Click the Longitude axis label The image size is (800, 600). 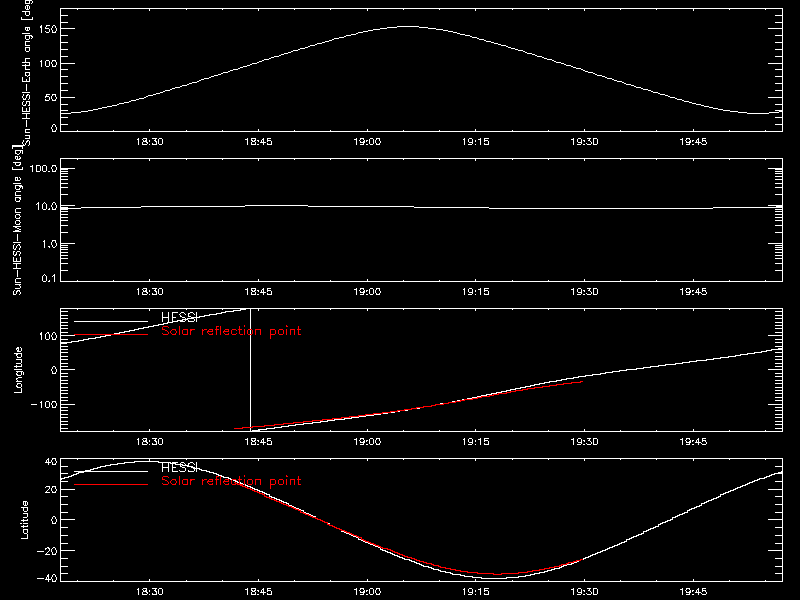(18, 370)
